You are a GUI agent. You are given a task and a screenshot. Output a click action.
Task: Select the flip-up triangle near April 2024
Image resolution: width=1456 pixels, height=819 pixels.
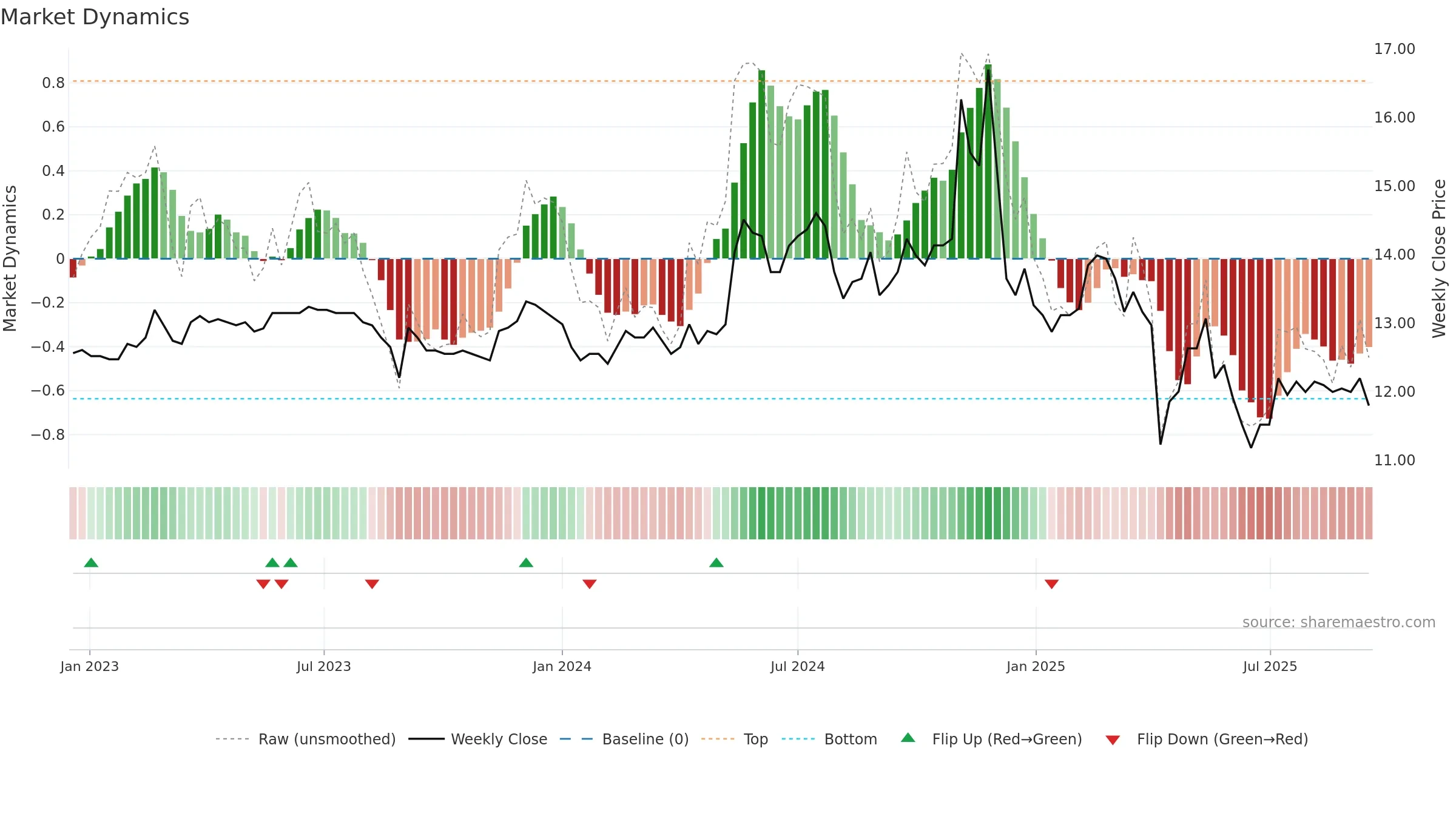[x=716, y=562]
